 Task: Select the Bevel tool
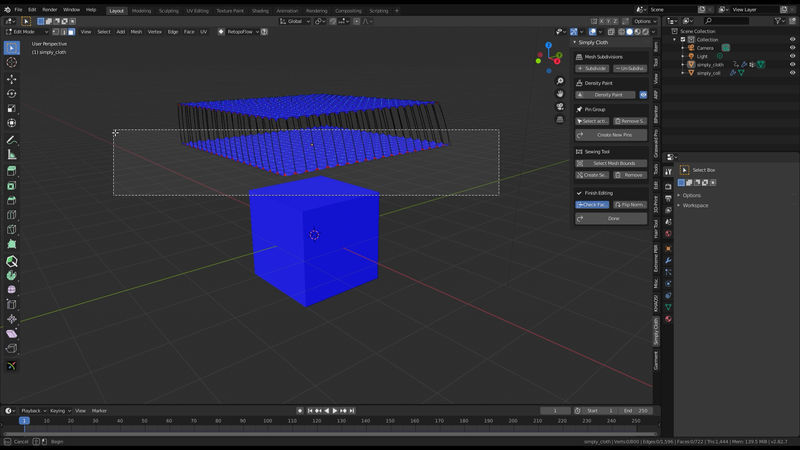tap(12, 201)
